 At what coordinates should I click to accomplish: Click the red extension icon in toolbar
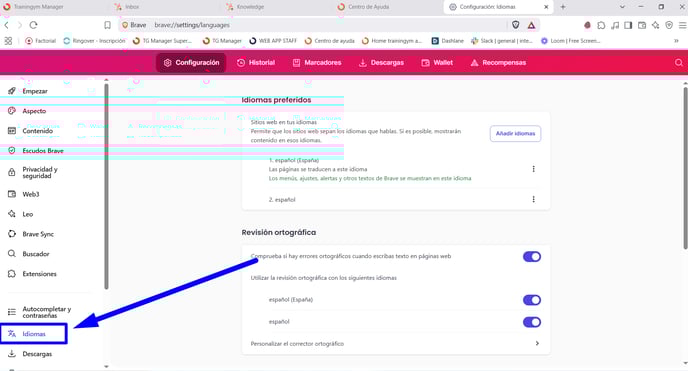(x=587, y=25)
